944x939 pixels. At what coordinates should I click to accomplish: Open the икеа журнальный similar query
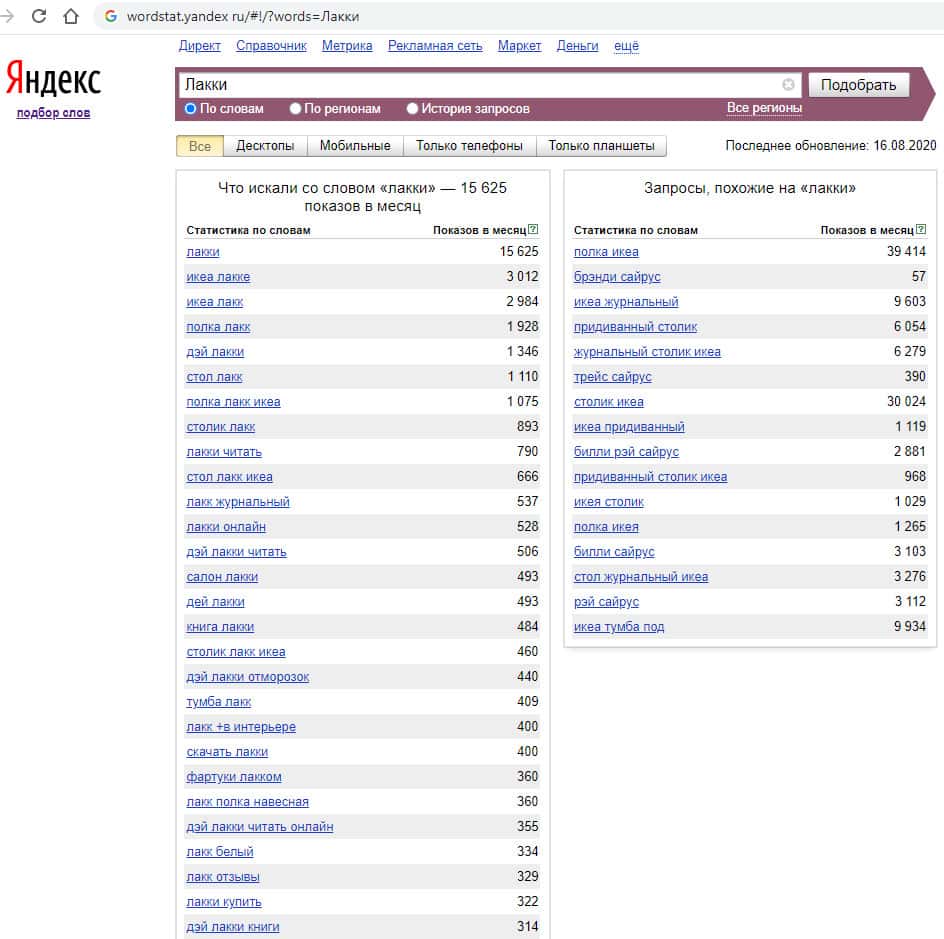coord(626,302)
